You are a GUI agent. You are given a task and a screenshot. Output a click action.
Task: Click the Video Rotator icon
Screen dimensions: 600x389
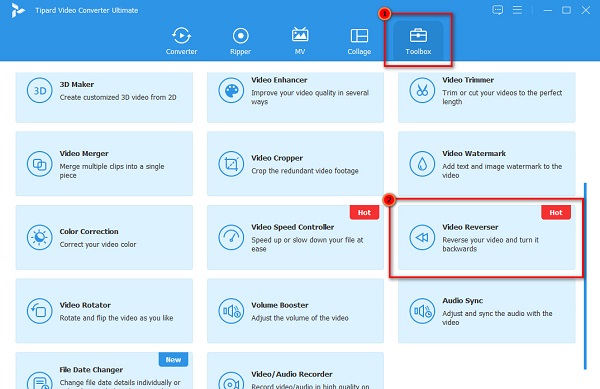39,311
